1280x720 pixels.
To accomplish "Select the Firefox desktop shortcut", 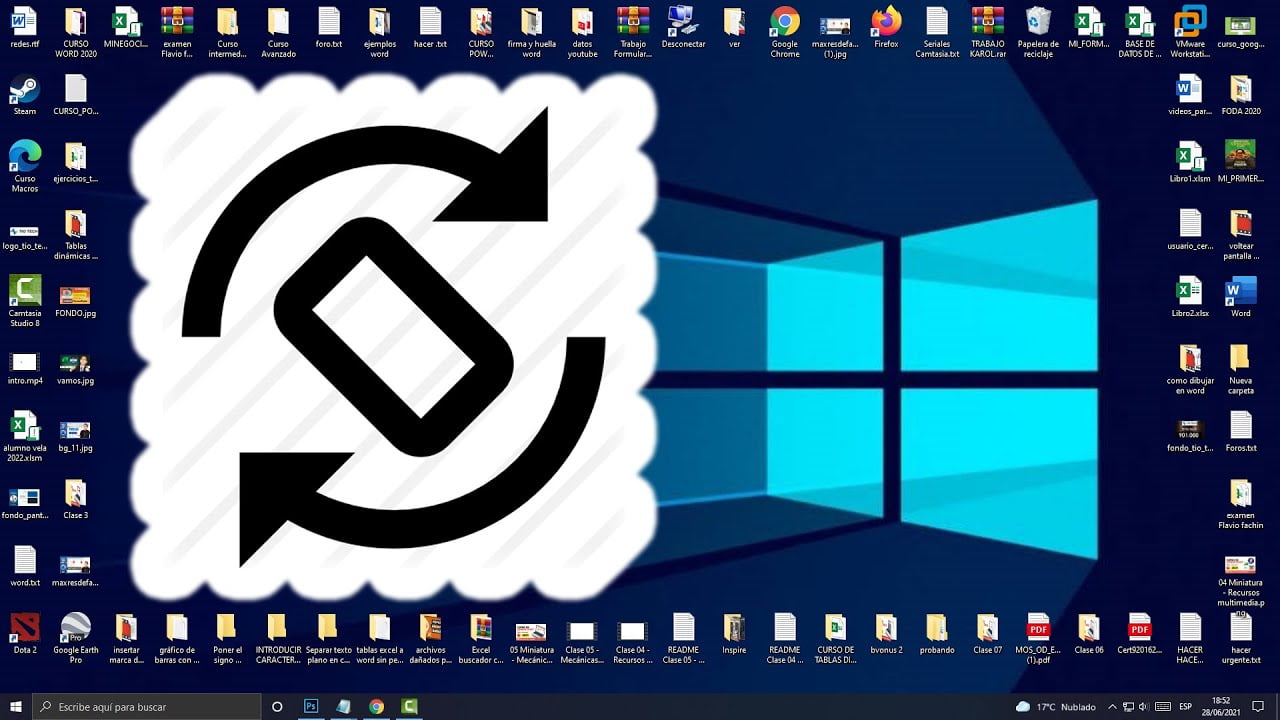I will click(886, 27).
